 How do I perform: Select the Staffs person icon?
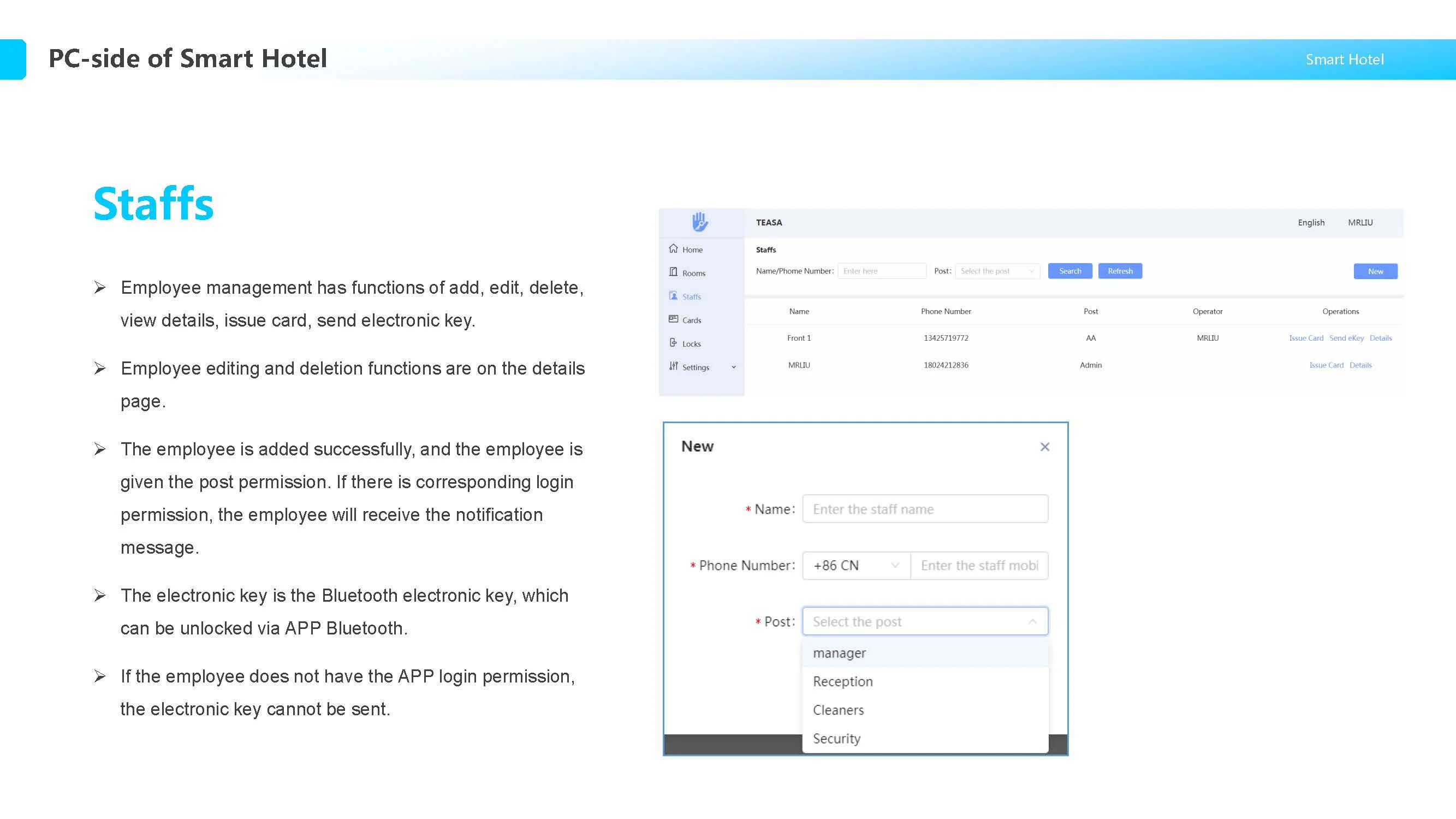pyautogui.click(x=673, y=295)
